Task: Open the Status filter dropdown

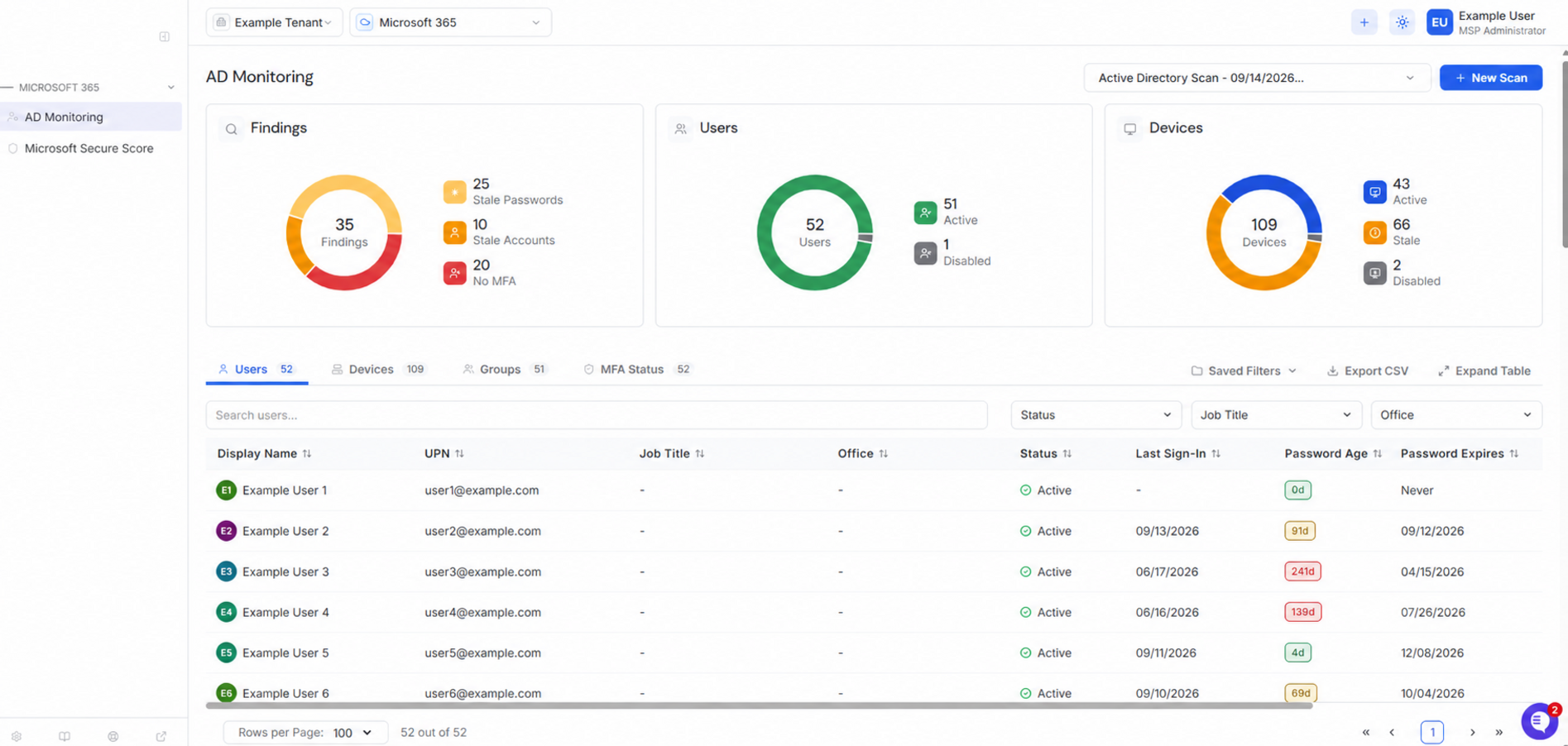Action: point(1096,415)
